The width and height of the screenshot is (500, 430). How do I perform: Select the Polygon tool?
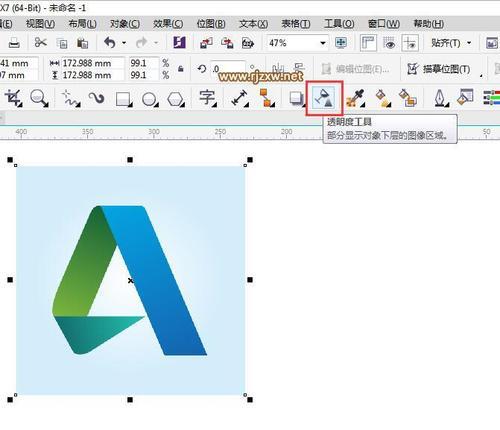coord(176,99)
